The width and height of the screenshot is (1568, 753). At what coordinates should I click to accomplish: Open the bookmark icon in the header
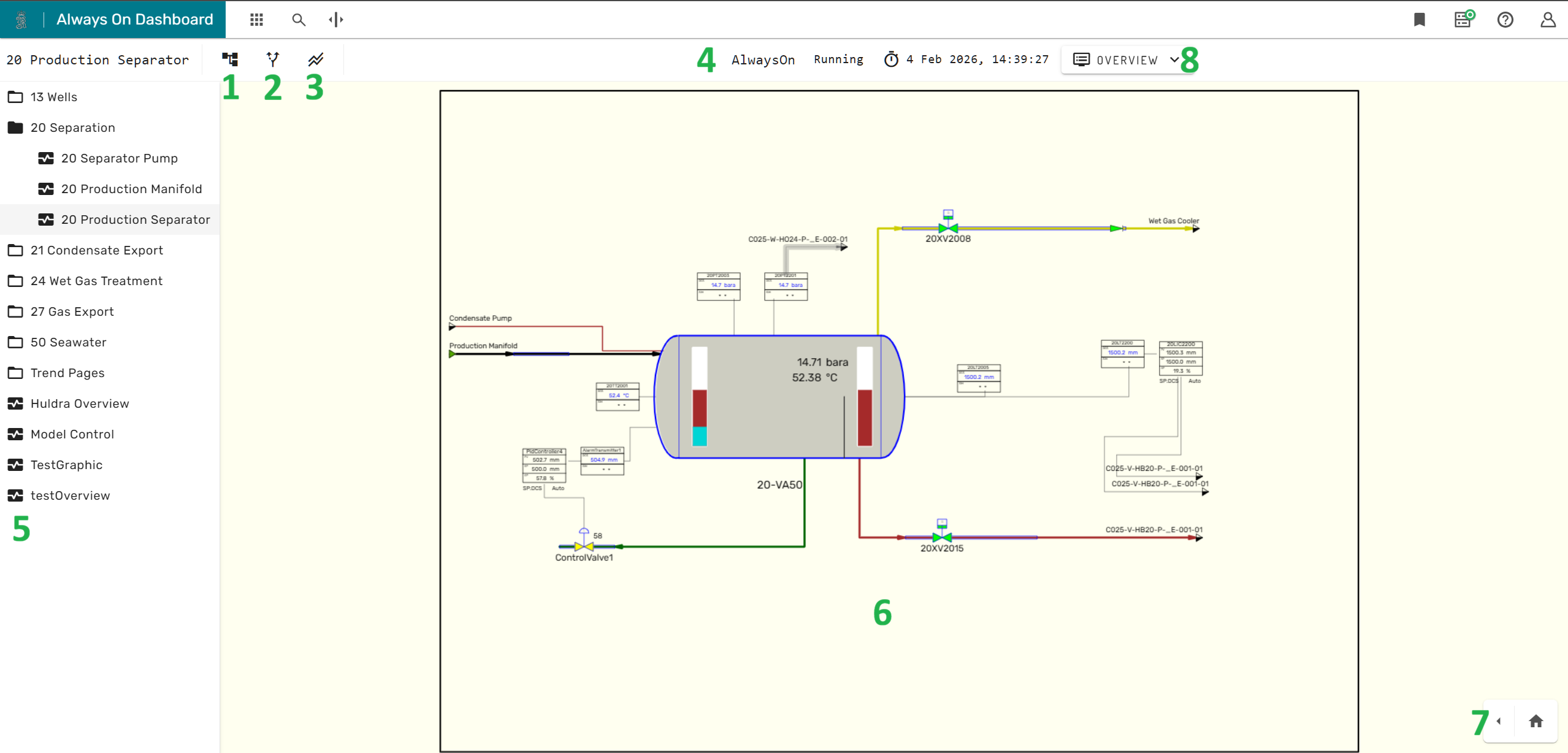(x=1419, y=20)
